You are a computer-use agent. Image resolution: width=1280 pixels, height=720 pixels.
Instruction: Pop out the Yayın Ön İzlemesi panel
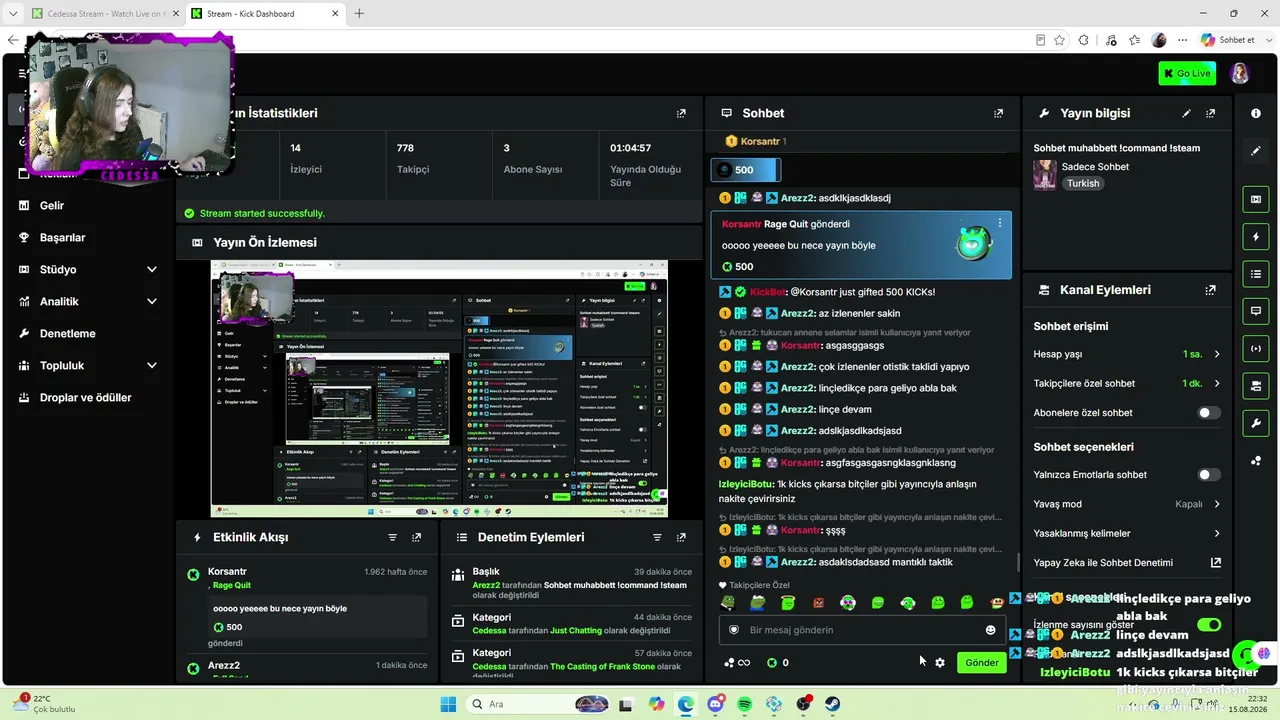point(681,242)
